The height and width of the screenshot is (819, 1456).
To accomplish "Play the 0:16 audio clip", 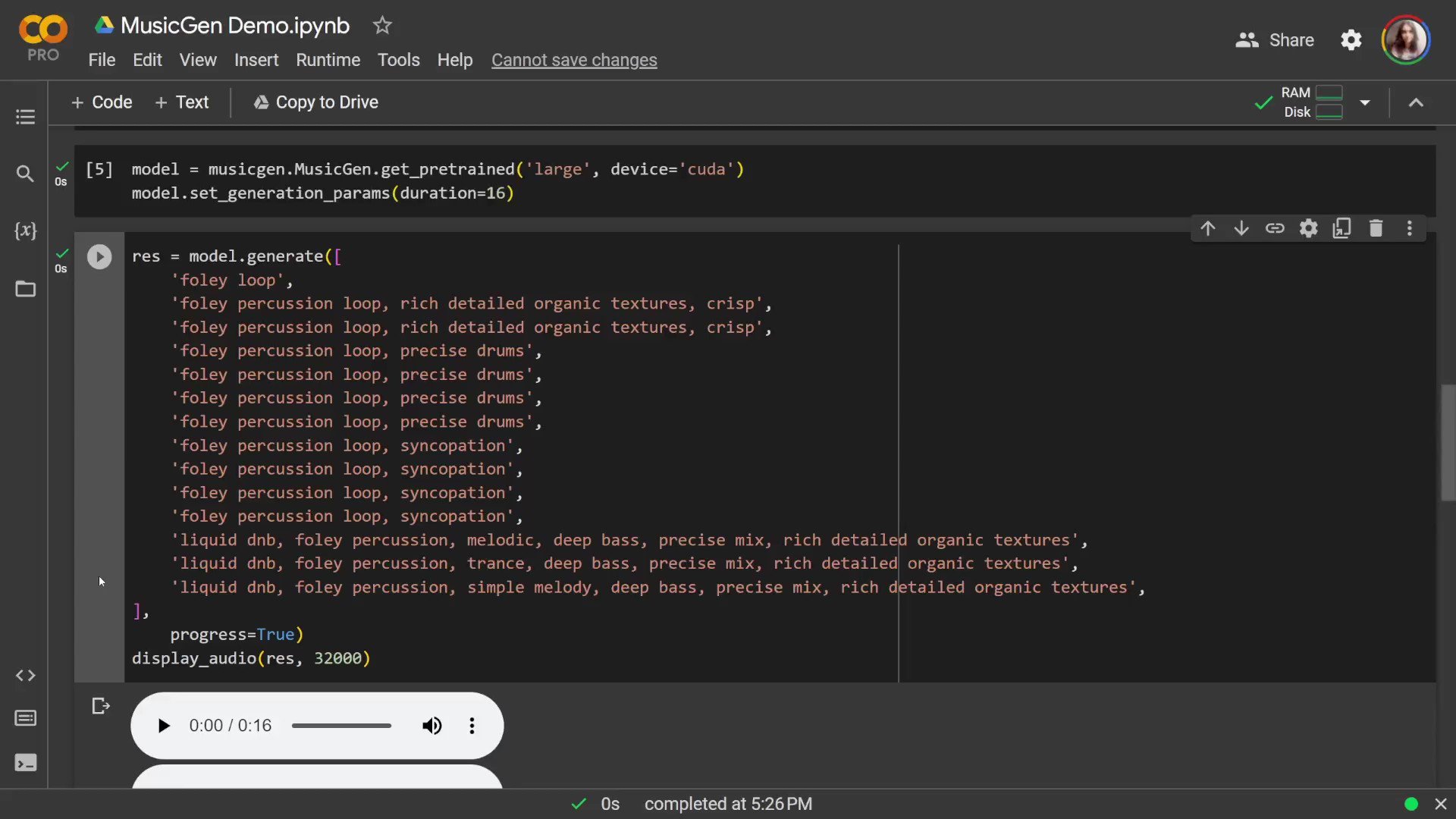I will click(x=164, y=726).
